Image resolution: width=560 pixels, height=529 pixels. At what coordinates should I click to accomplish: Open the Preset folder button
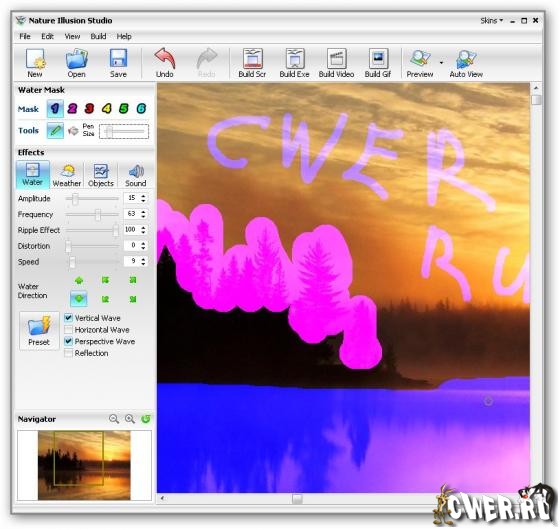[x=39, y=330]
